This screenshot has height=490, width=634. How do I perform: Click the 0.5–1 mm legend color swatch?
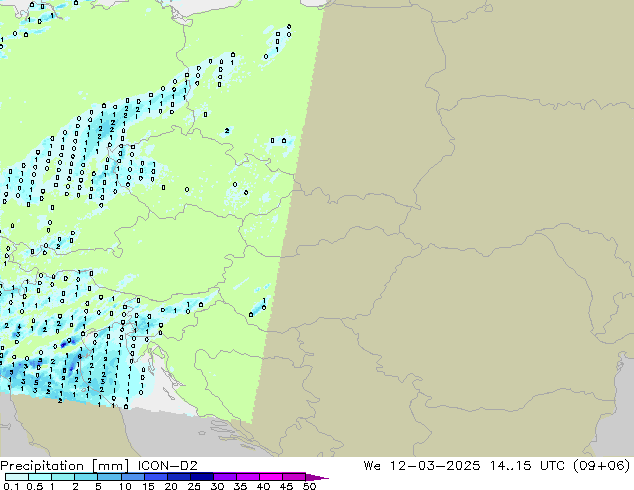pos(40,477)
